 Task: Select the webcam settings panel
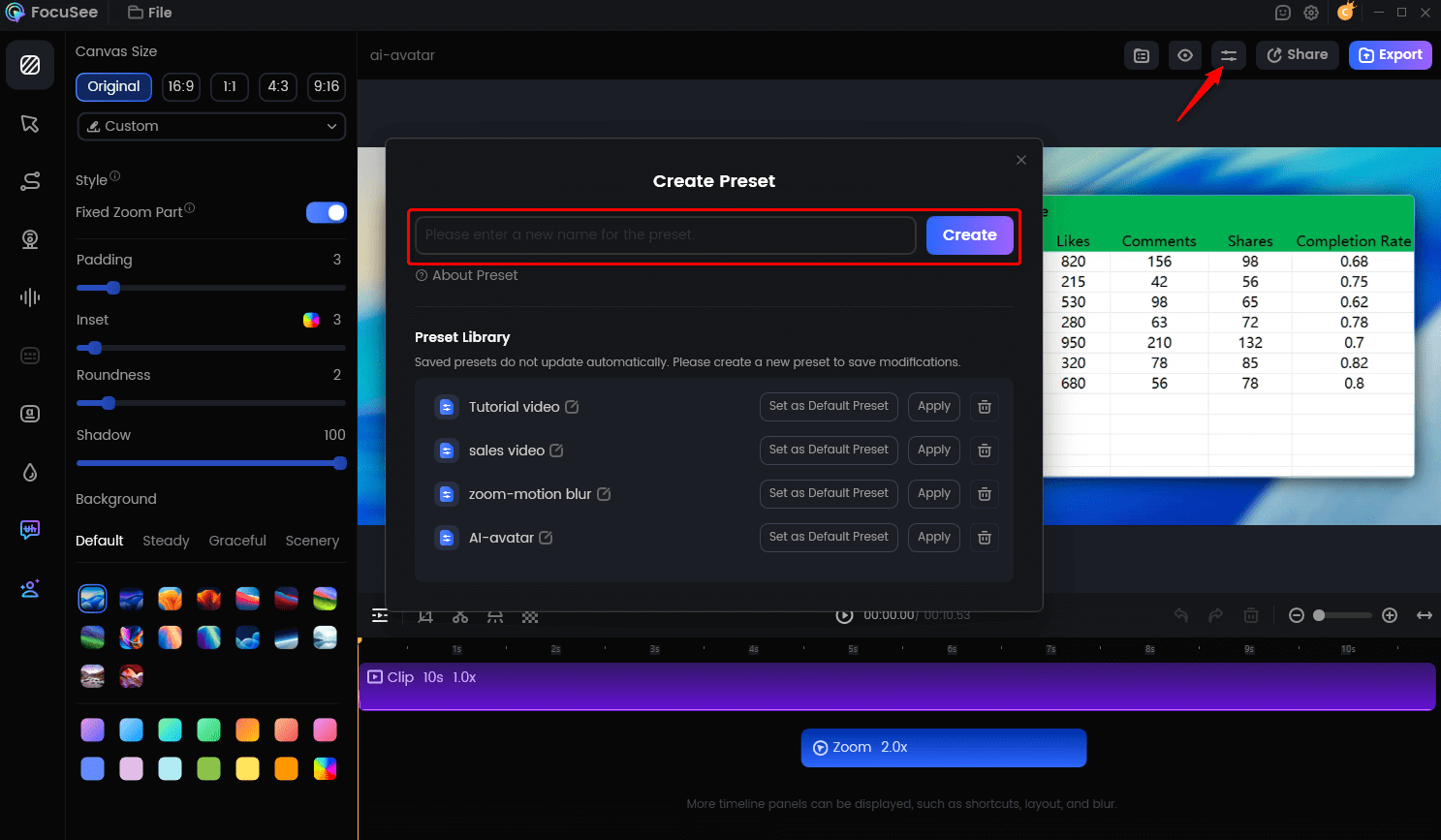(30, 239)
